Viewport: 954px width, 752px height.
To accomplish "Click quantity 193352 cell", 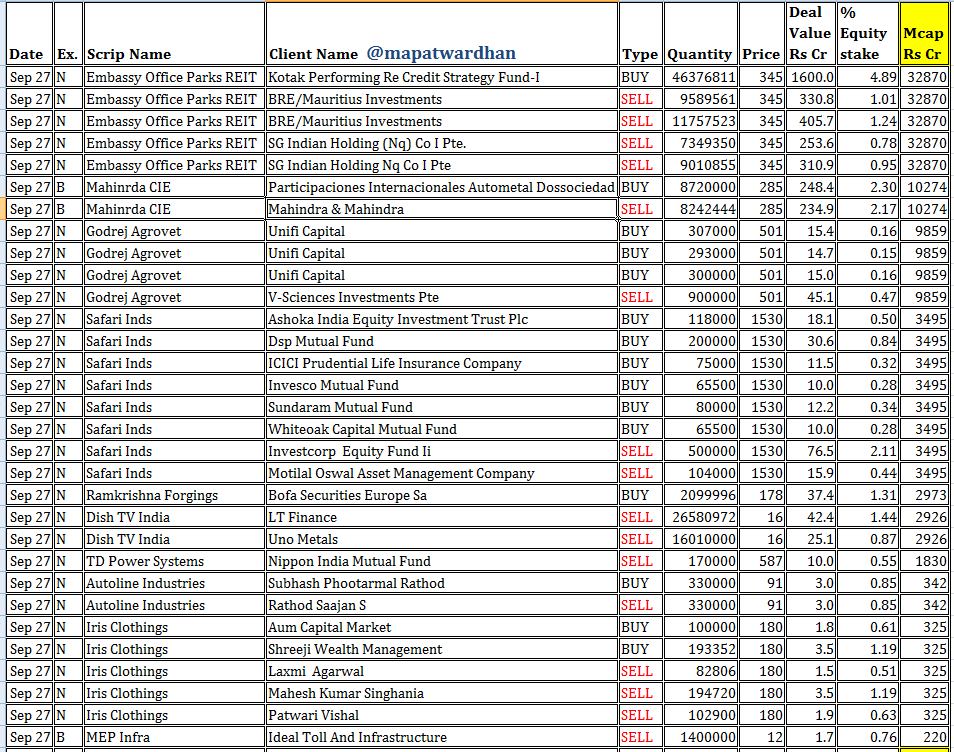I will tap(700, 649).
